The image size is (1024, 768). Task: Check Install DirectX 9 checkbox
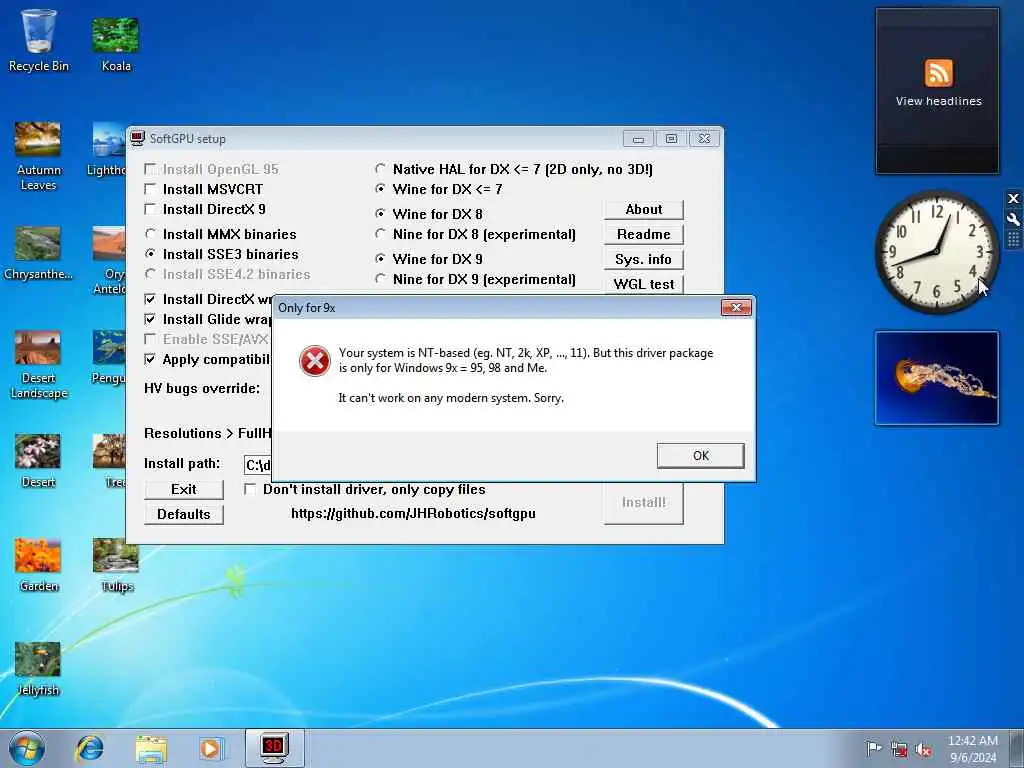click(150, 209)
